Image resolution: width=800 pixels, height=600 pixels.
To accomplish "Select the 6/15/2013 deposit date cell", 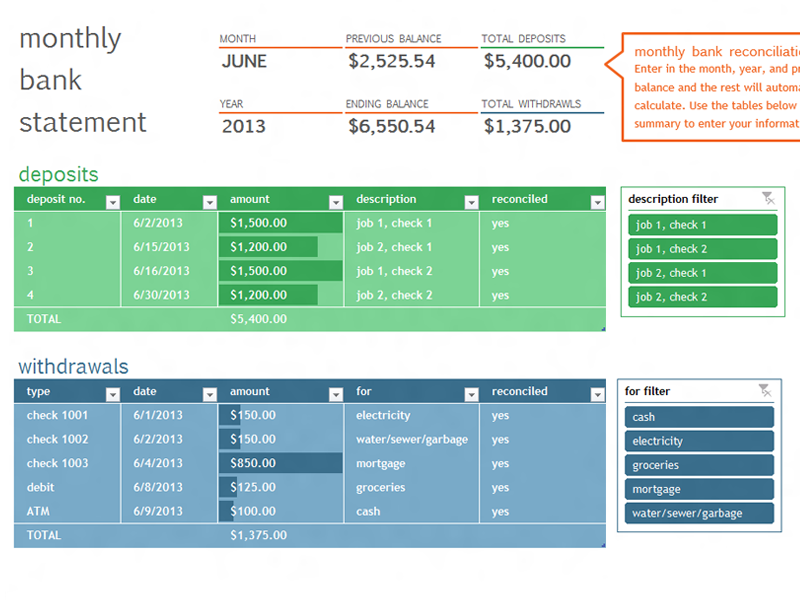I will 169,247.
